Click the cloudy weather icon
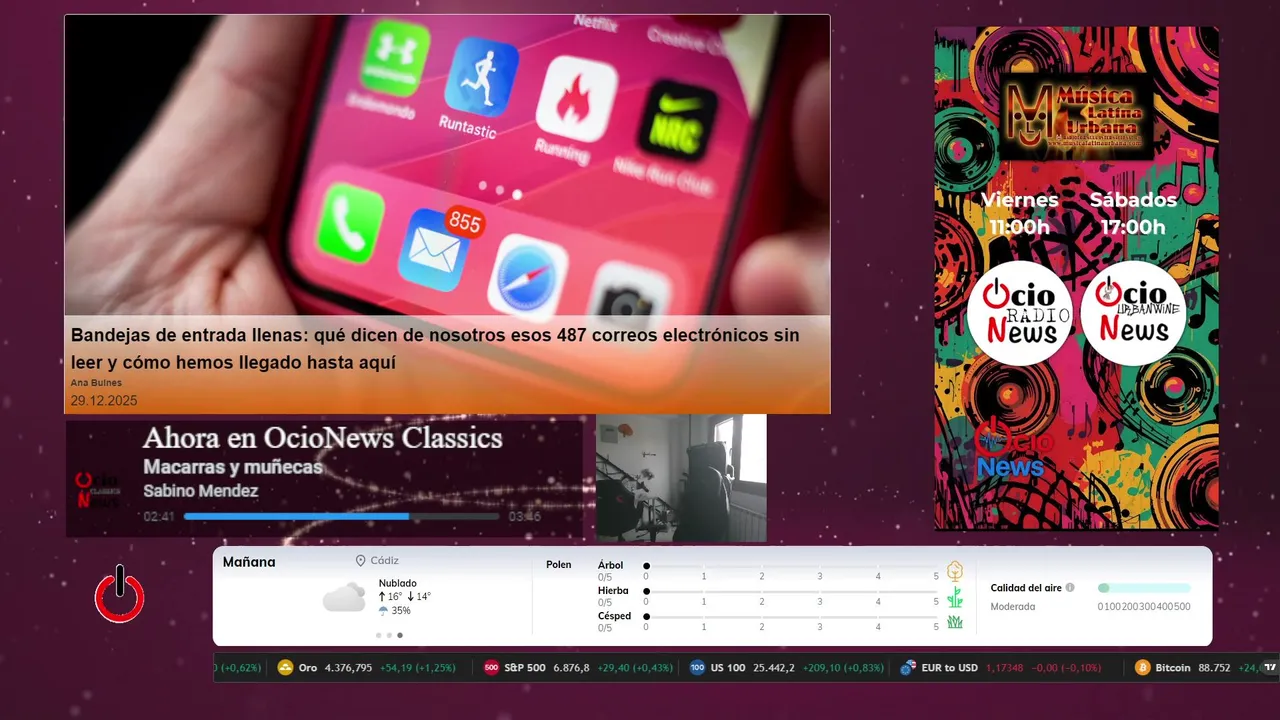 coord(344,597)
